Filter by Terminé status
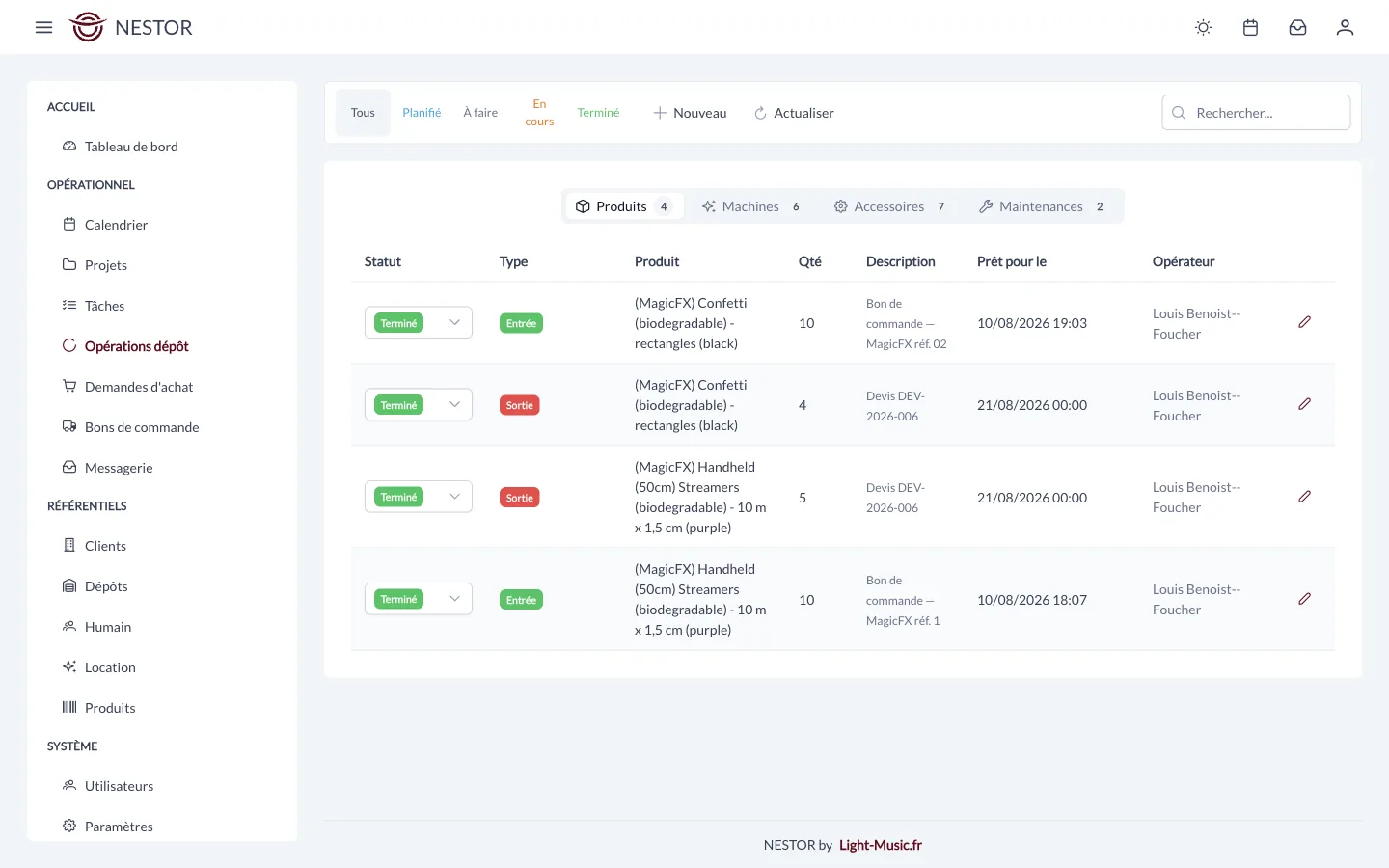Image resolution: width=1389 pixels, height=868 pixels. [598, 113]
